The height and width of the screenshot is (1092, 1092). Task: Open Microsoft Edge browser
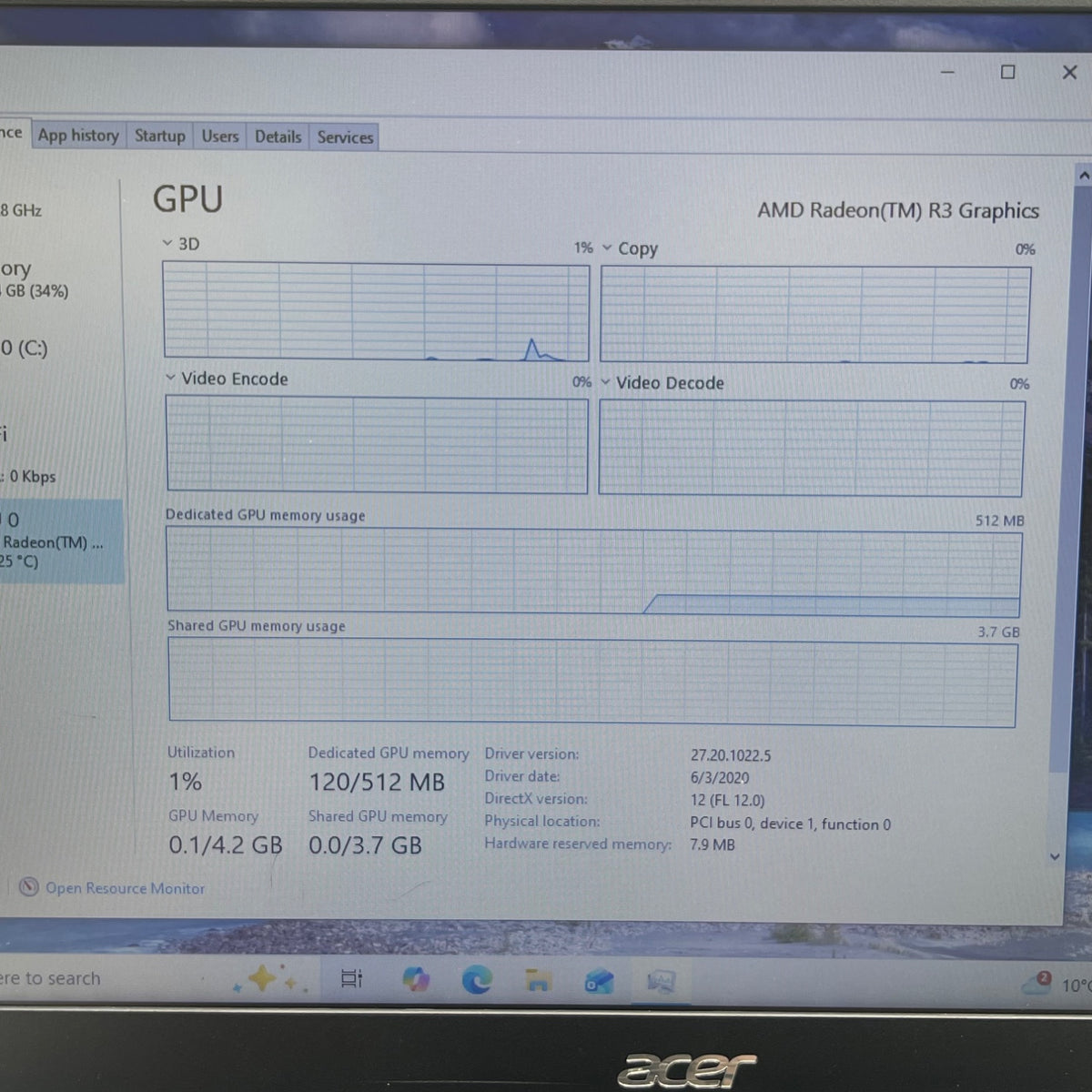[477, 979]
